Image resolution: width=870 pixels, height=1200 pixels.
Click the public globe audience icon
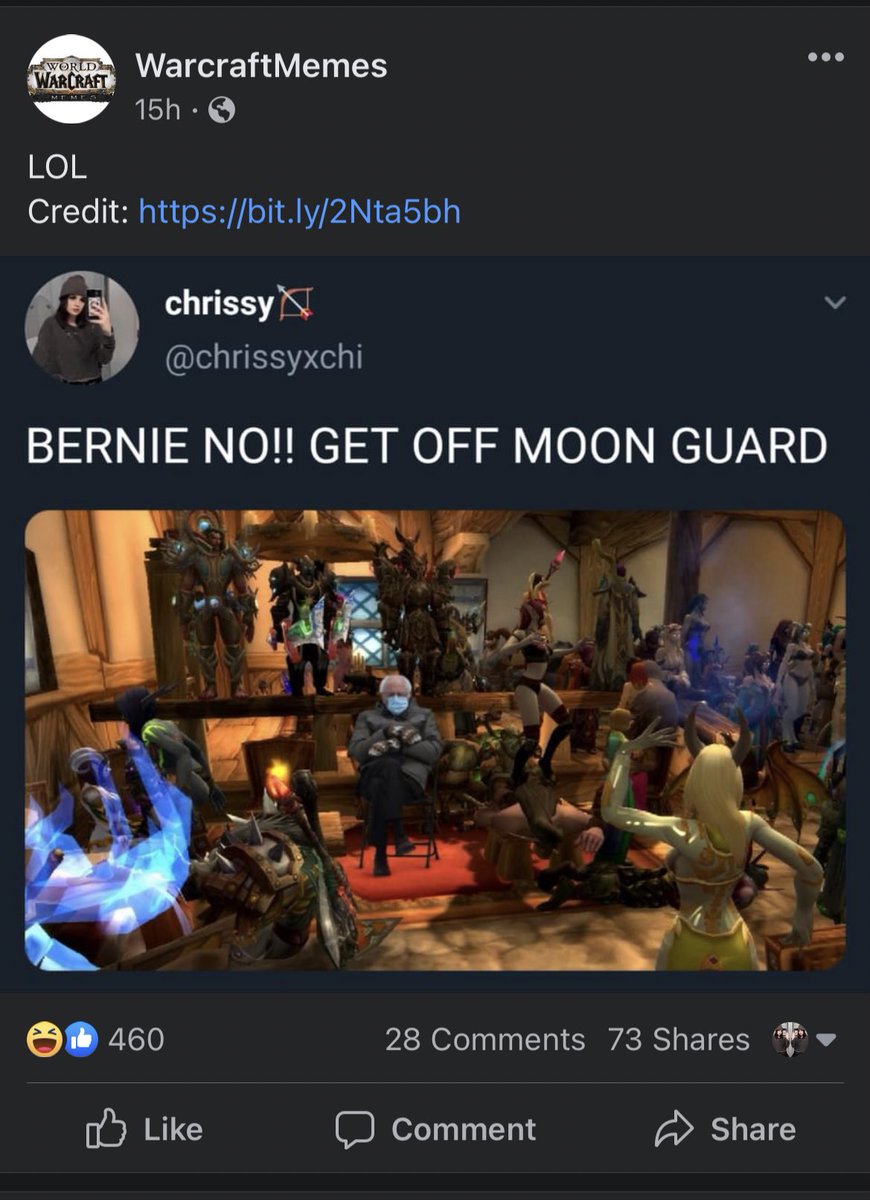[x=221, y=110]
